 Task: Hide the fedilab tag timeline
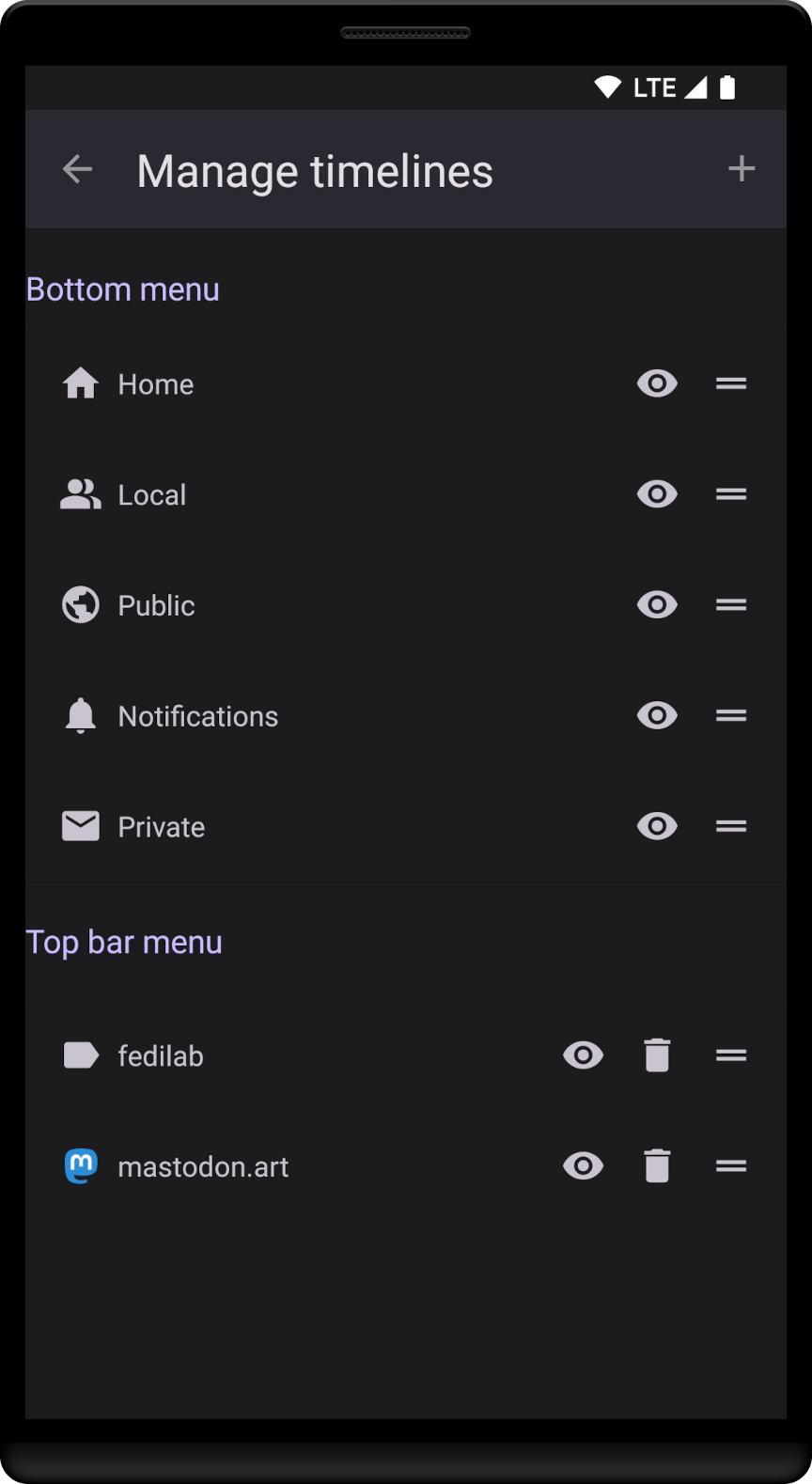pos(583,1055)
